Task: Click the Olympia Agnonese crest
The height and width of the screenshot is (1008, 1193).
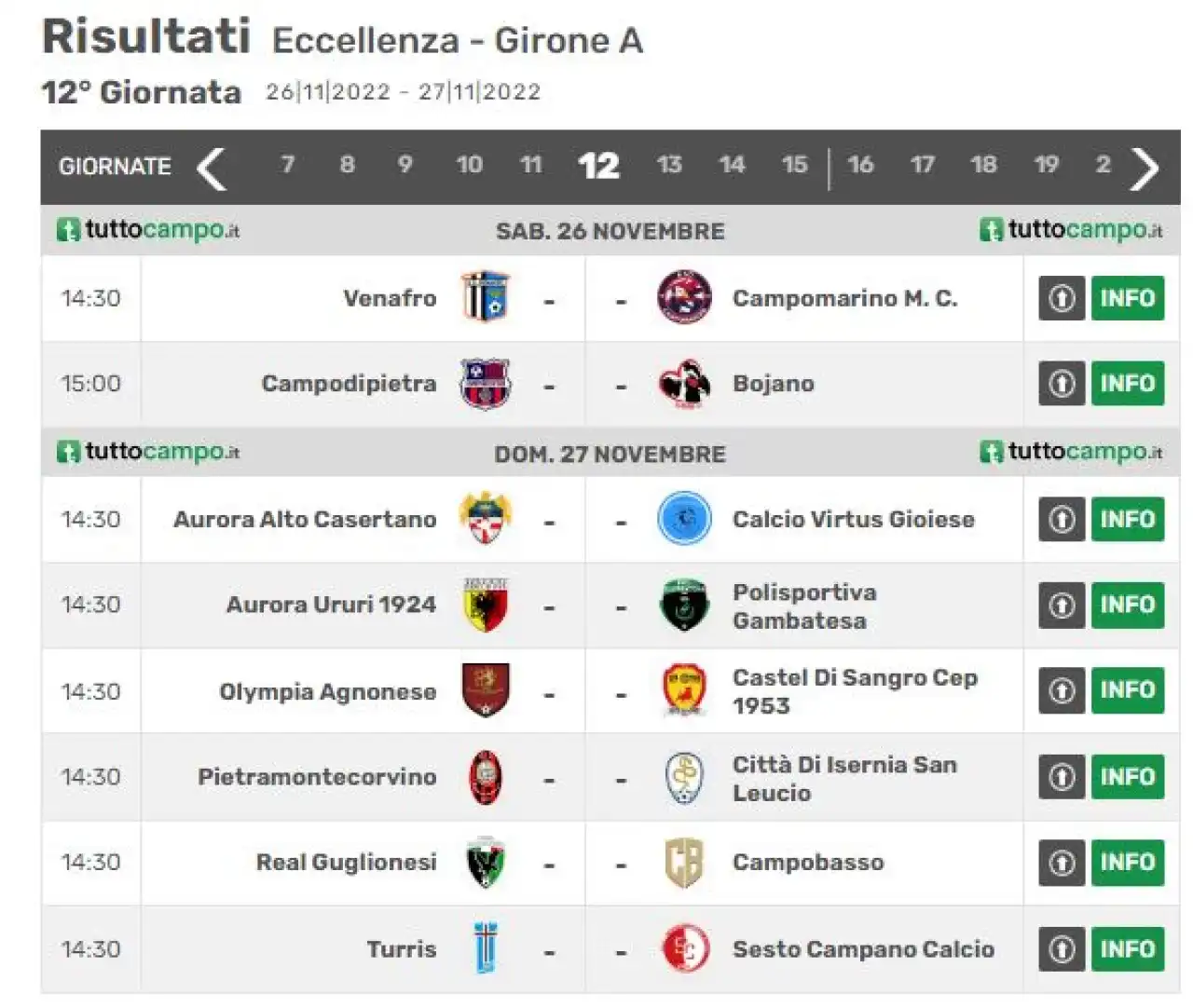Action: 486,690
